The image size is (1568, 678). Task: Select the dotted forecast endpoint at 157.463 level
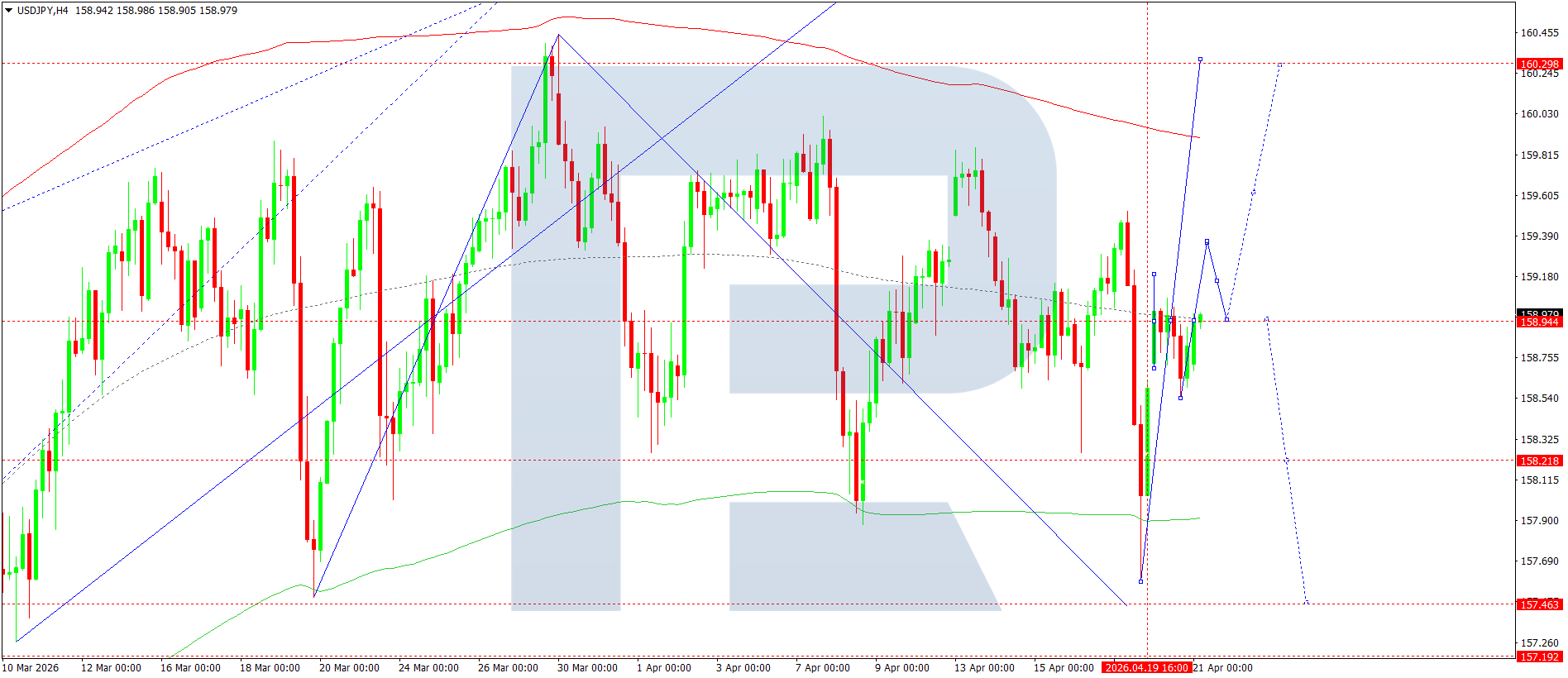pos(1306,603)
